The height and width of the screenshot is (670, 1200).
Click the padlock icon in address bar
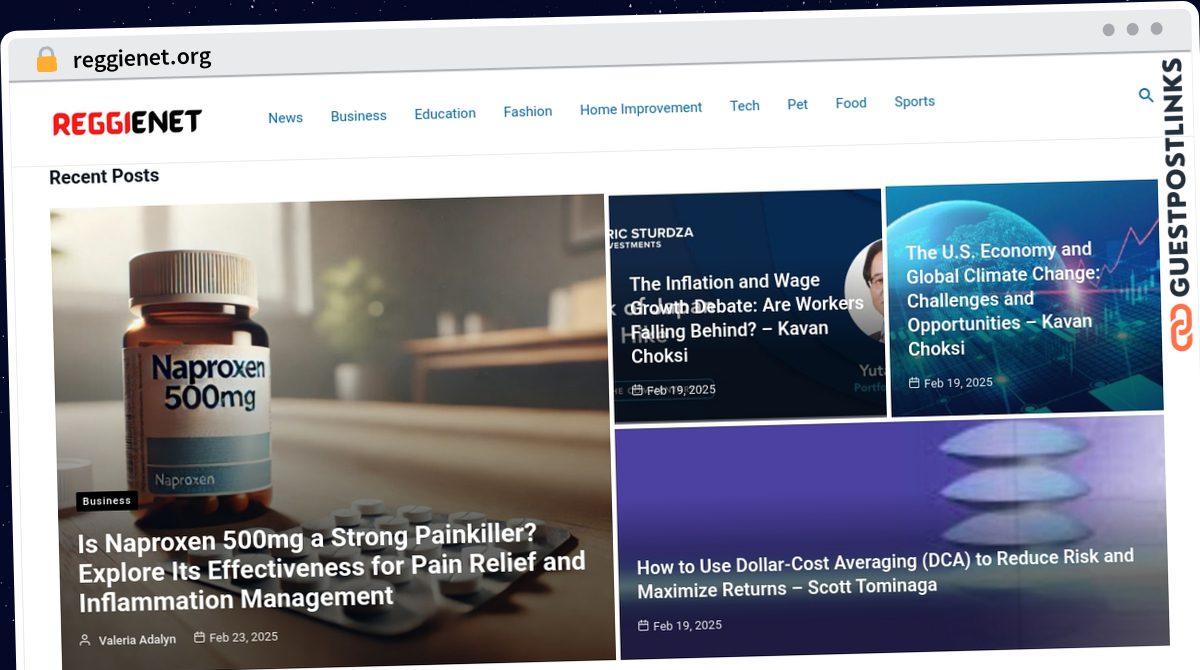pyautogui.click(x=46, y=59)
